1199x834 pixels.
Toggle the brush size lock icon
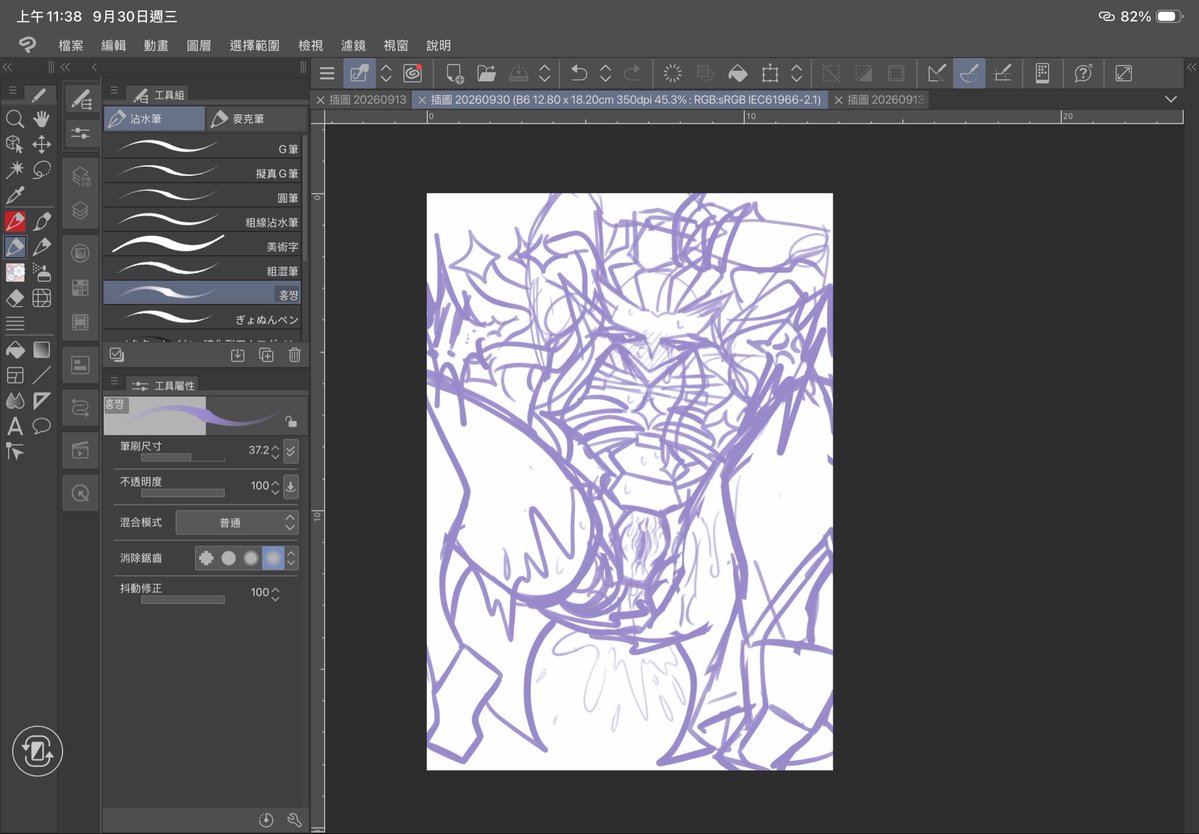[291, 421]
